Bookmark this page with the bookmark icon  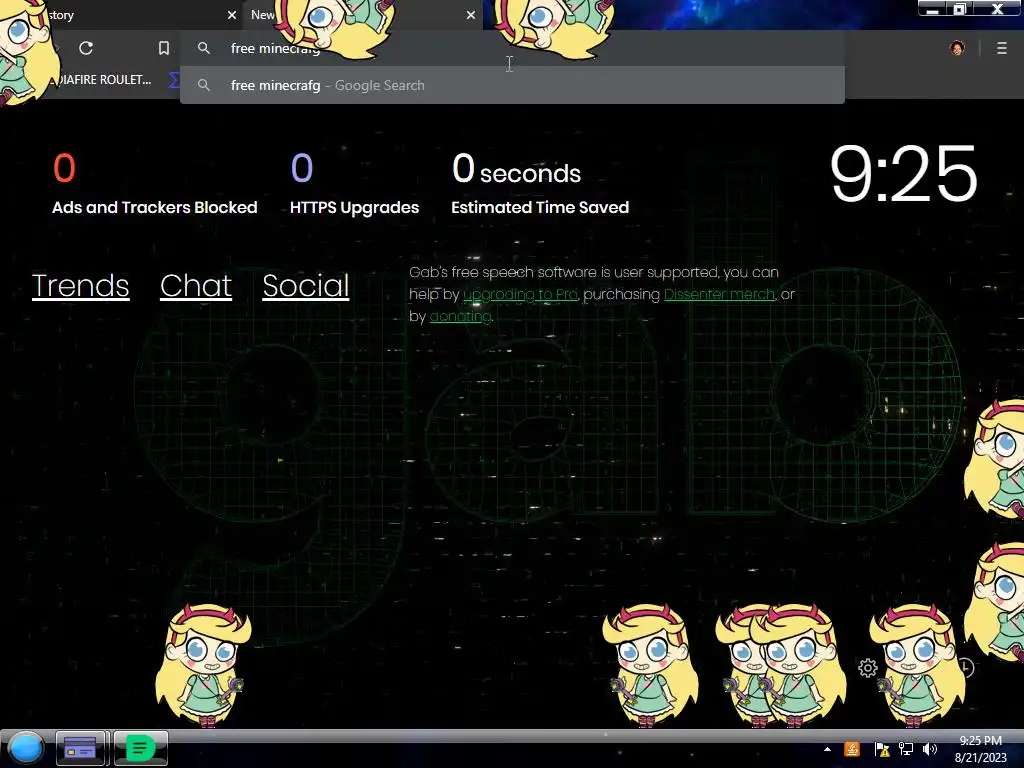point(164,48)
